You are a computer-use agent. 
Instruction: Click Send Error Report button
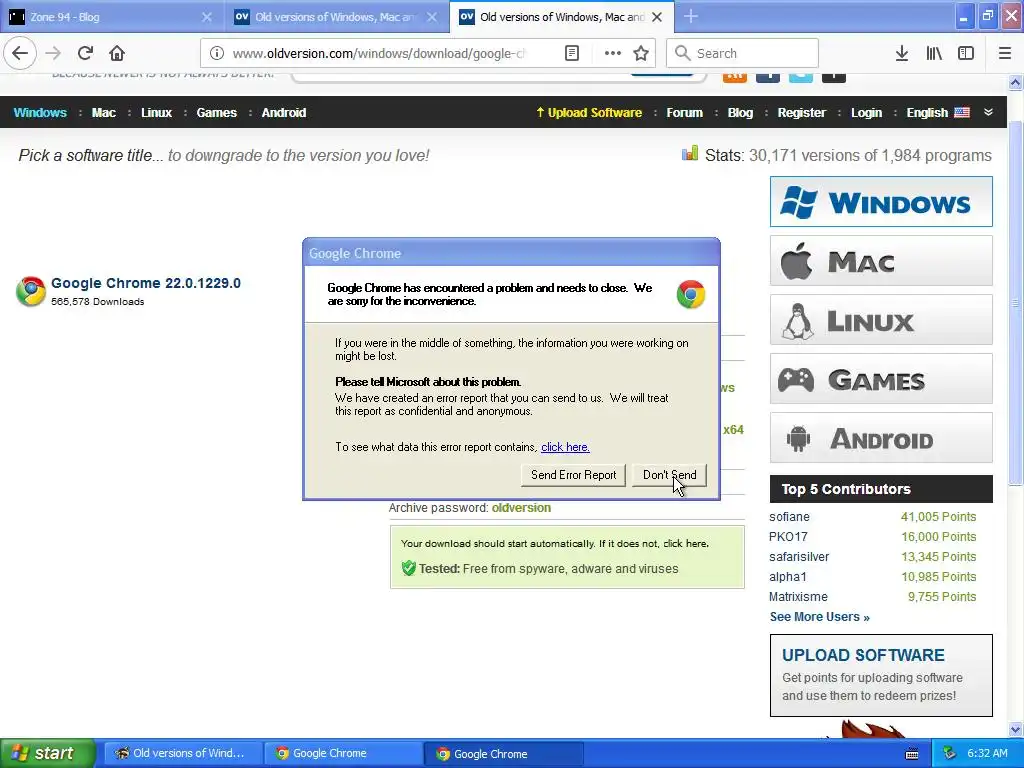click(x=573, y=475)
